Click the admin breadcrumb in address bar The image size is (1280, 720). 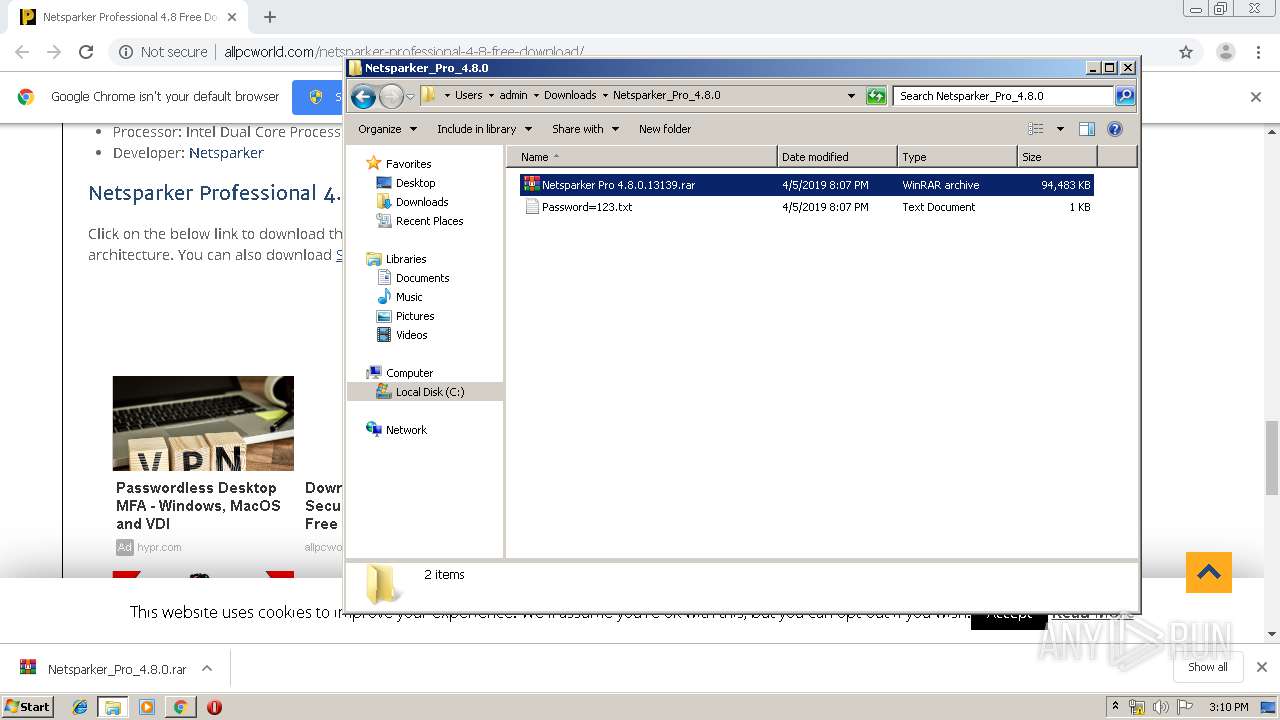pyautogui.click(x=513, y=96)
